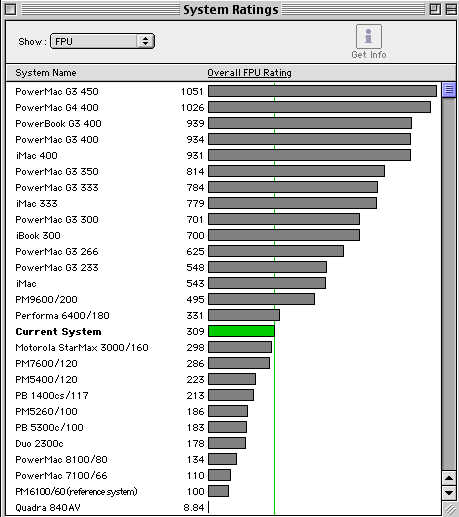Select the iMac 400 row
This screenshot has width=459, height=517.
click(x=223, y=155)
